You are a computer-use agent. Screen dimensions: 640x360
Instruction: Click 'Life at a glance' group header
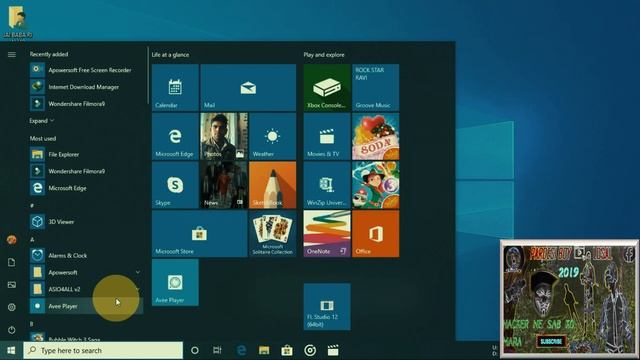[x=170, y=55]
